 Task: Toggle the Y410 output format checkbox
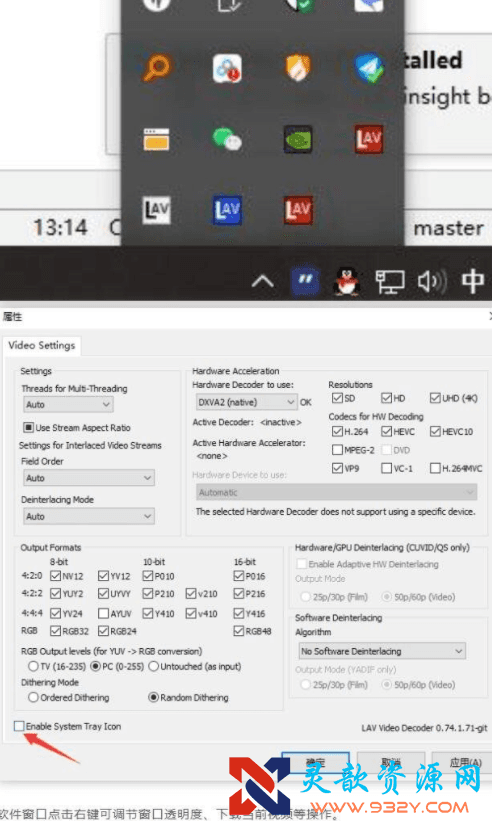pyautogui.click(x=148, y=613)
